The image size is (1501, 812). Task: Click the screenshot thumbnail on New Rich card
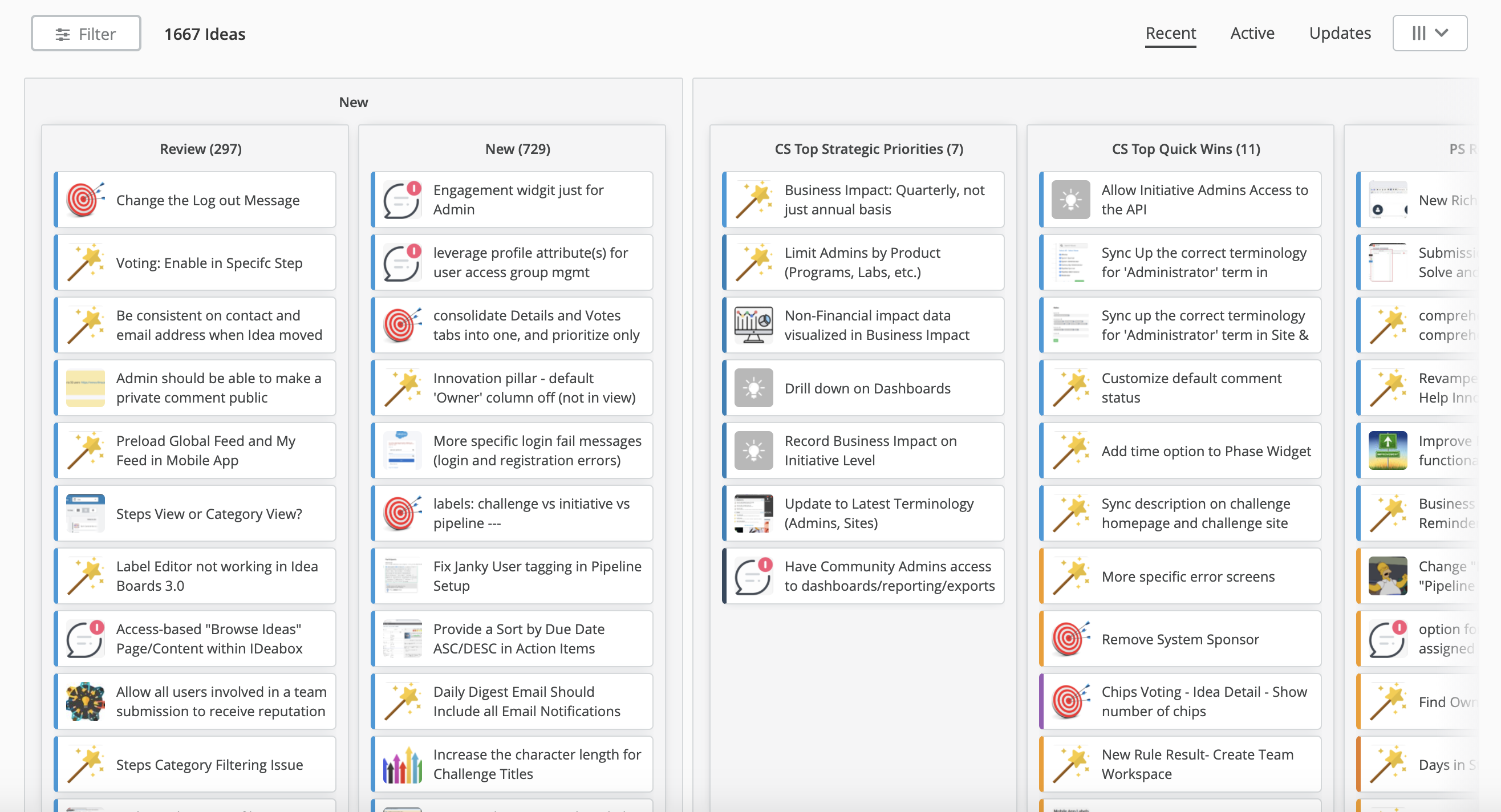coord(1388,200)
